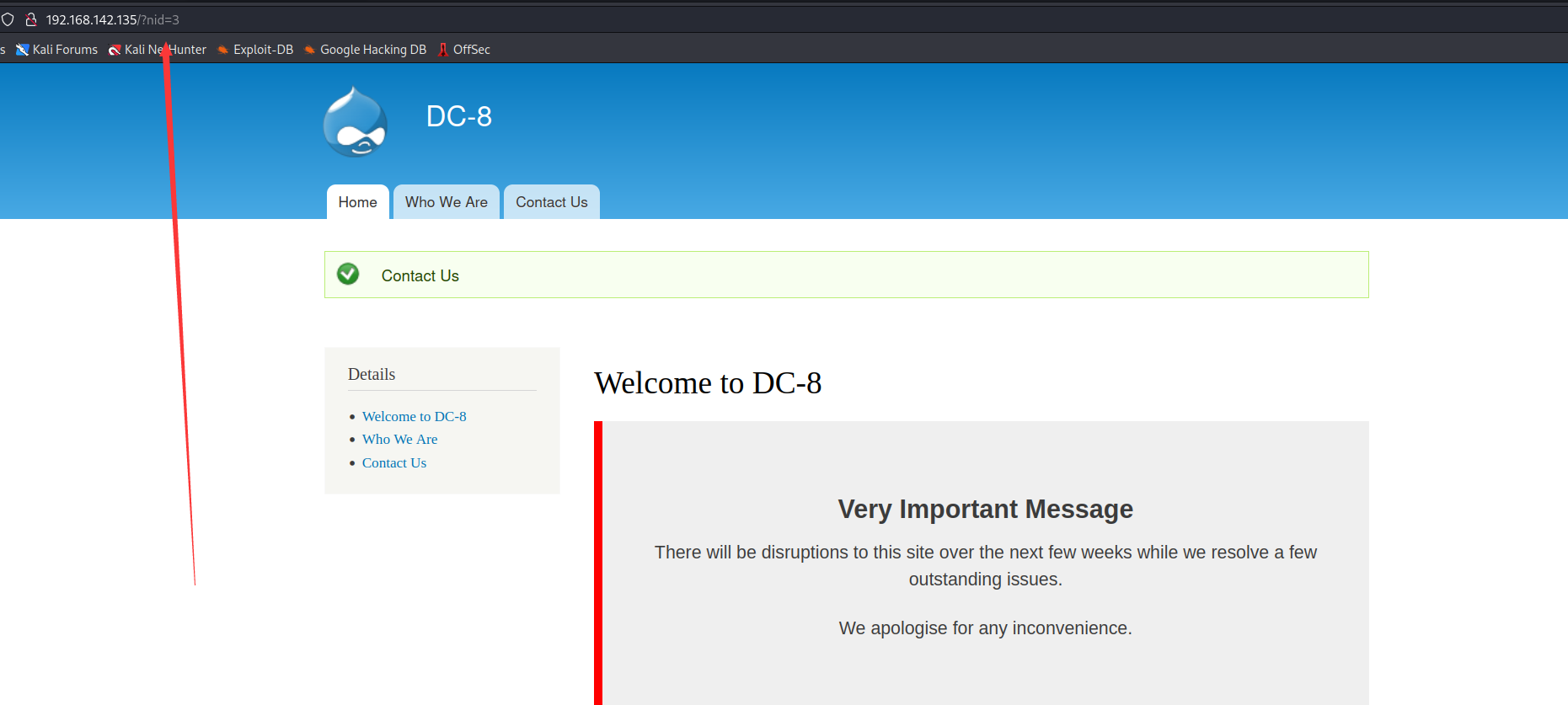The image size is (1568, 705).
Task: Click the tracking protection shield icon
Action: click(x=8, y=19)
